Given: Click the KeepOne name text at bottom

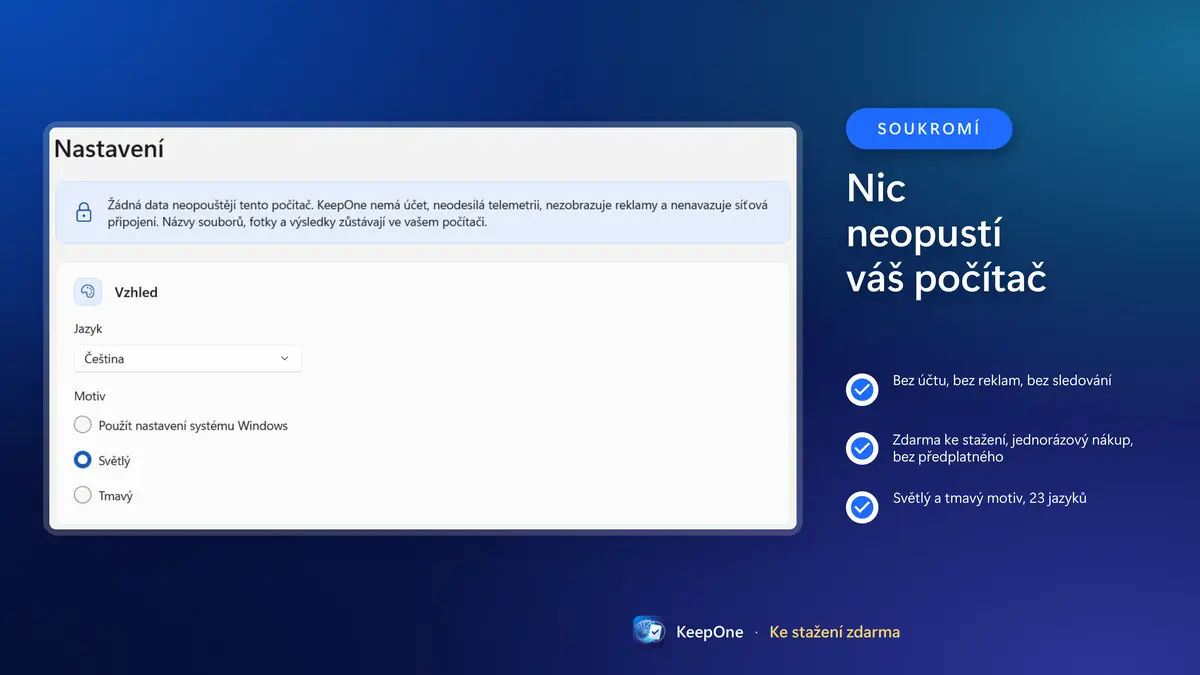Looking at the screenshot, I should 710,632.
